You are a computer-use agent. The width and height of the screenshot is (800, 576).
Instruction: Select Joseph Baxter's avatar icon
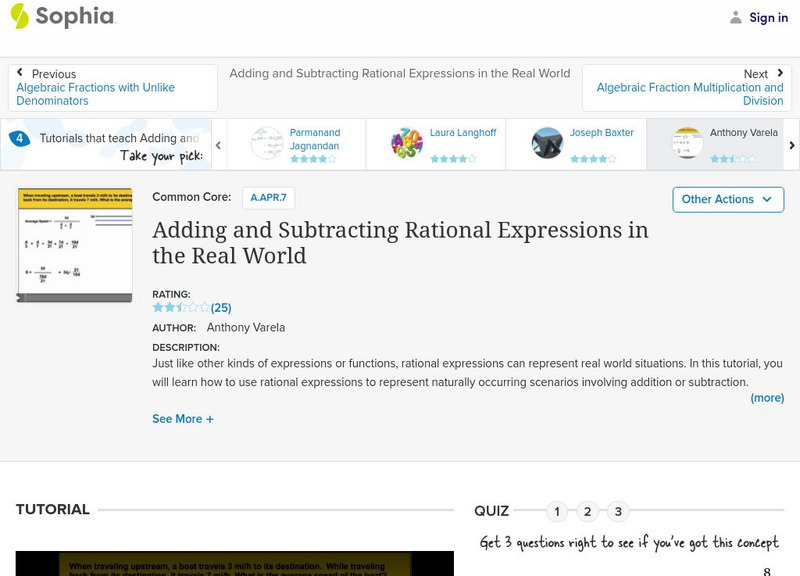pos(547,143)
